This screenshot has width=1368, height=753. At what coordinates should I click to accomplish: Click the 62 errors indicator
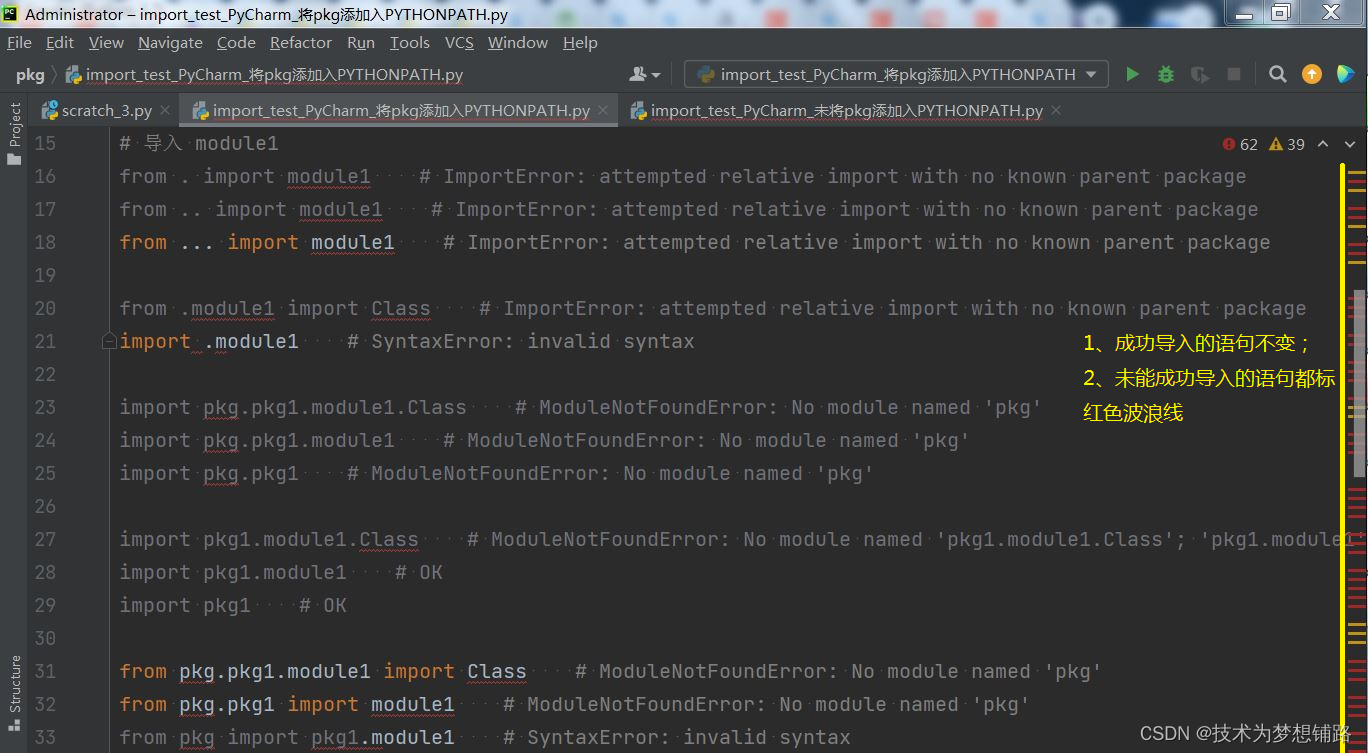tap(1240, 144)
